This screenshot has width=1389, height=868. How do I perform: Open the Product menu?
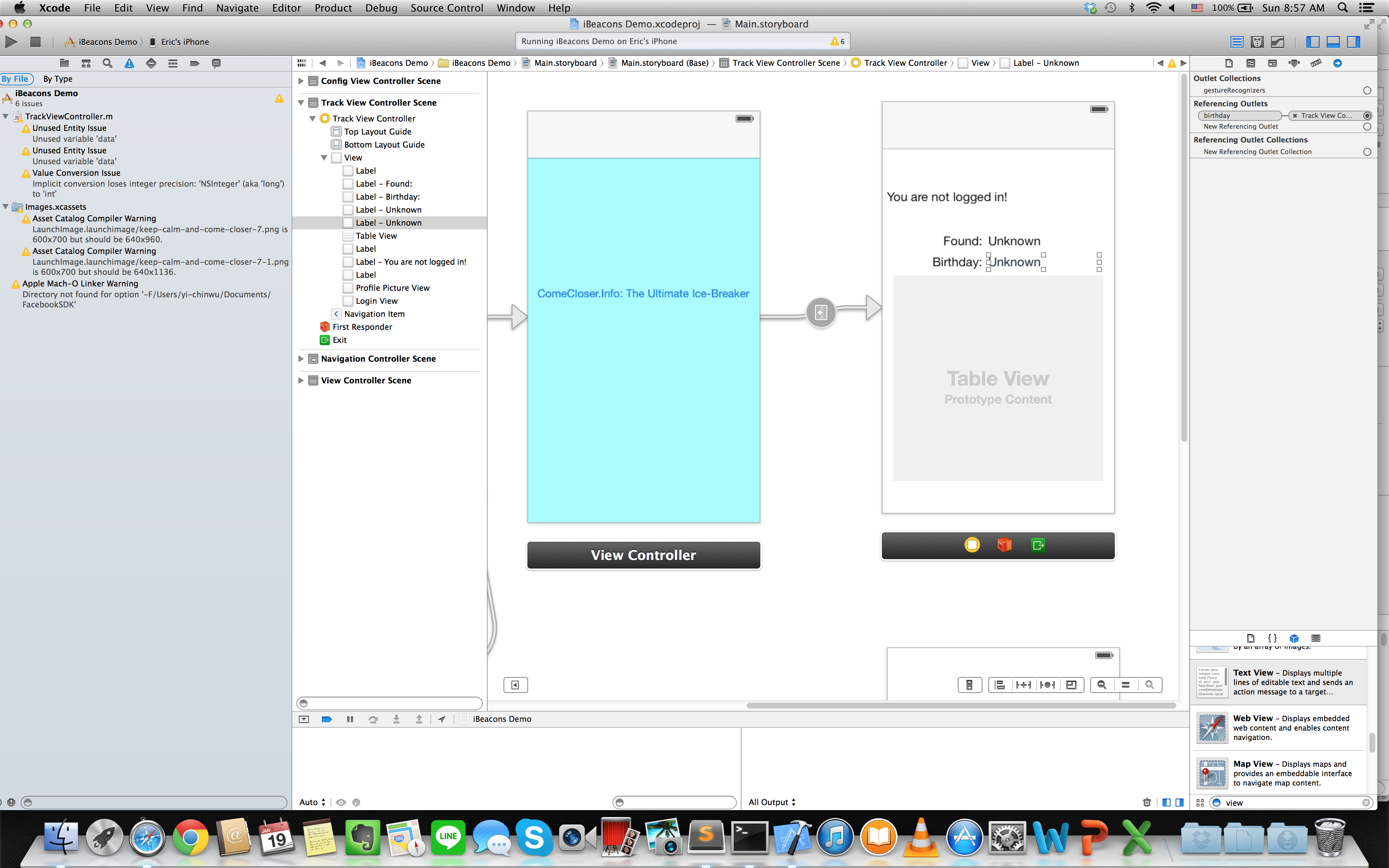coord(333,8)
